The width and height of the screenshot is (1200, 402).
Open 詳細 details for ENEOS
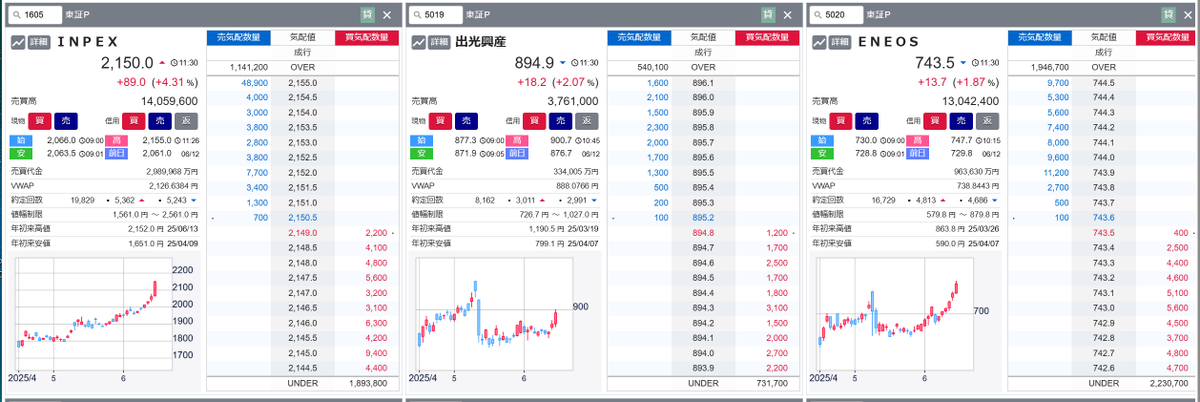[x=840, y=43]
